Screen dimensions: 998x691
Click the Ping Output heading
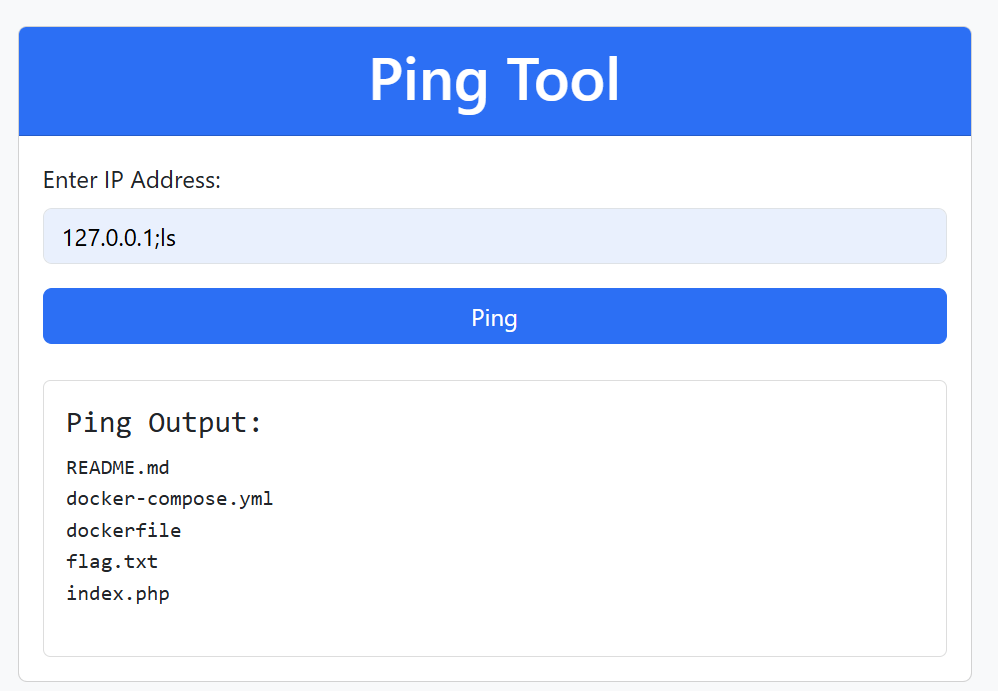(x=164, y=423)
